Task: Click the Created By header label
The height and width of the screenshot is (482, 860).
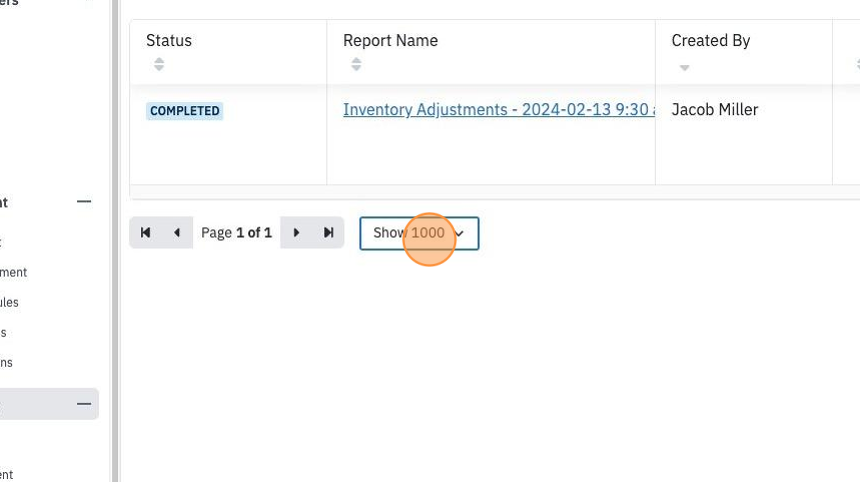Action: pyautogui.click(x=711, y=41)
